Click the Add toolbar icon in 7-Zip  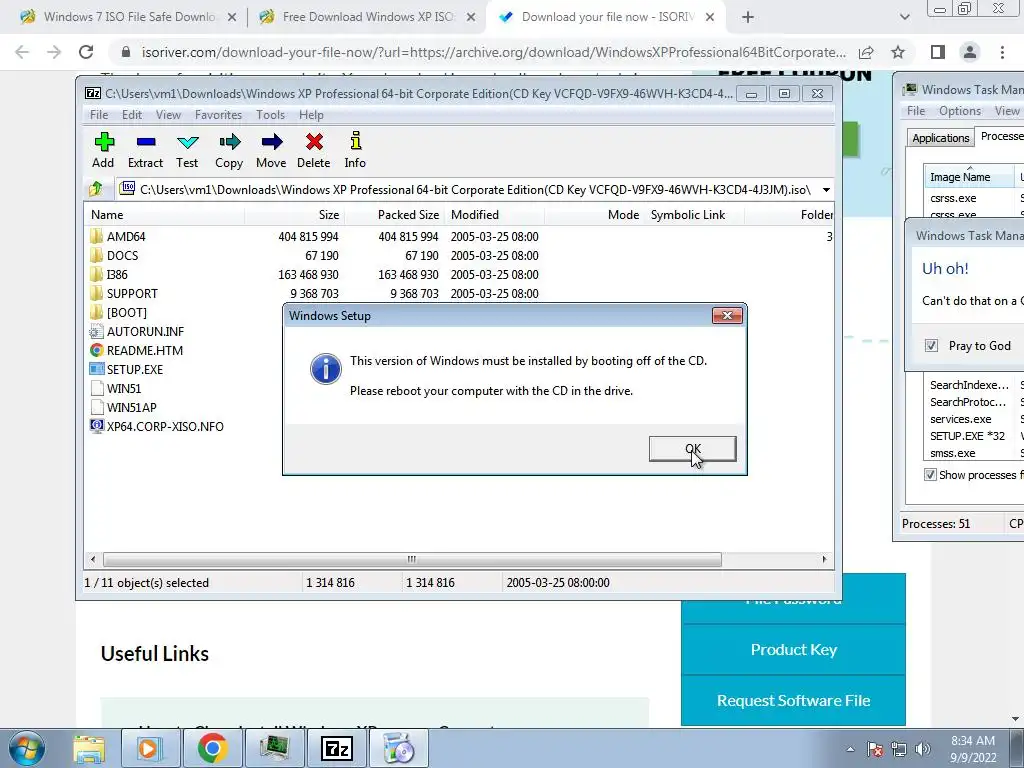pyautogui.click(x=103, y=150)
